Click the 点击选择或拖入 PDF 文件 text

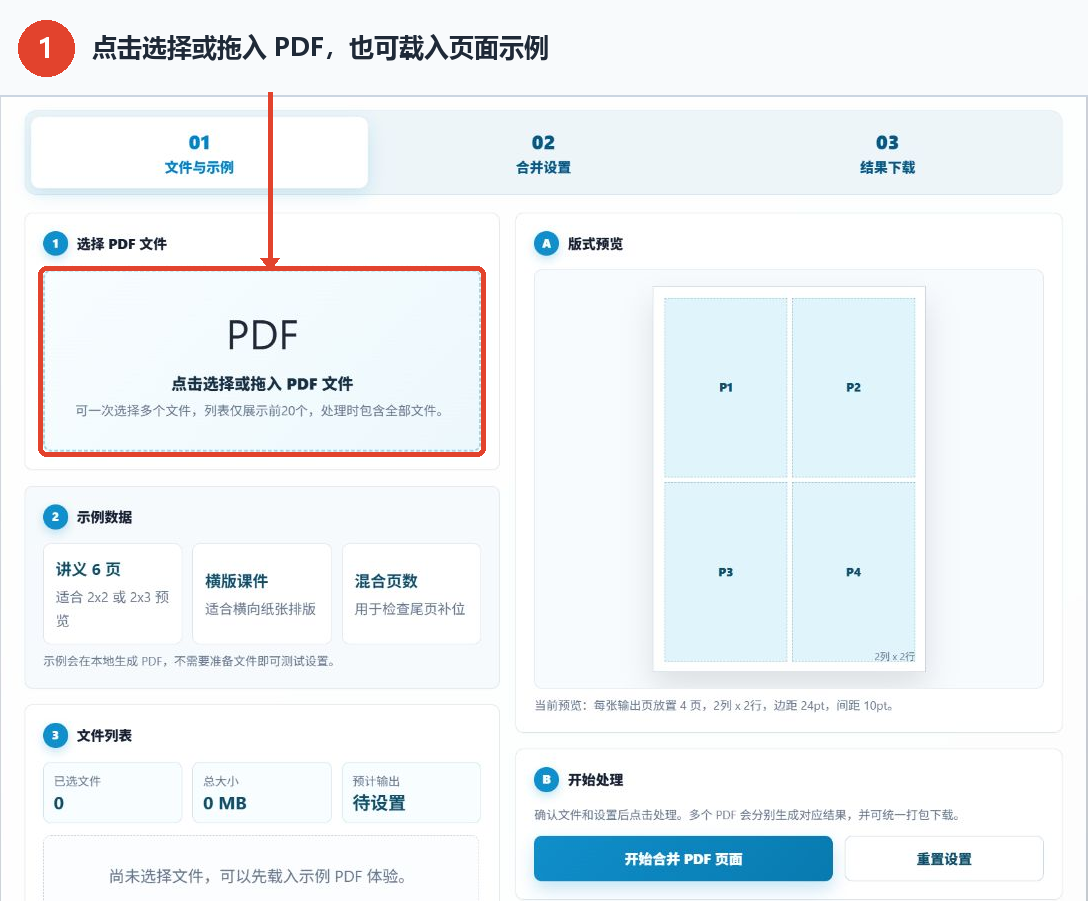(x=262, y=384)
